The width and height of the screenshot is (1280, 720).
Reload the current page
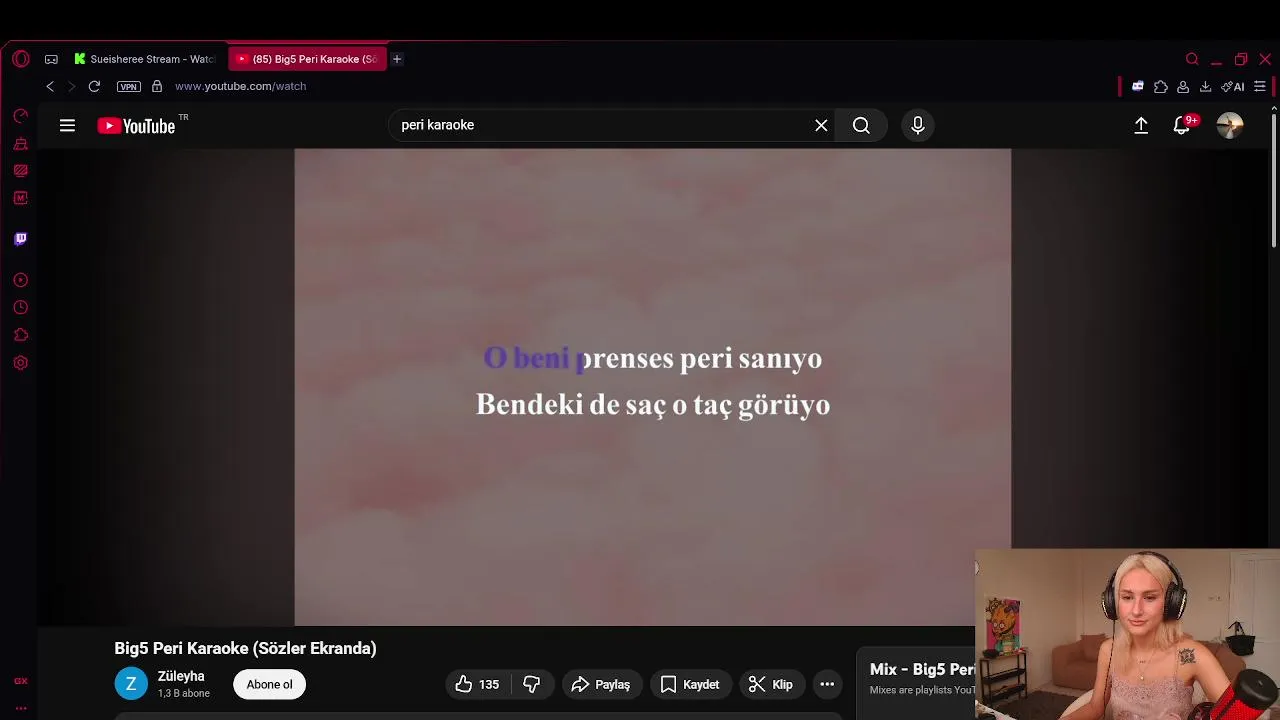click(x=94, y=86)
